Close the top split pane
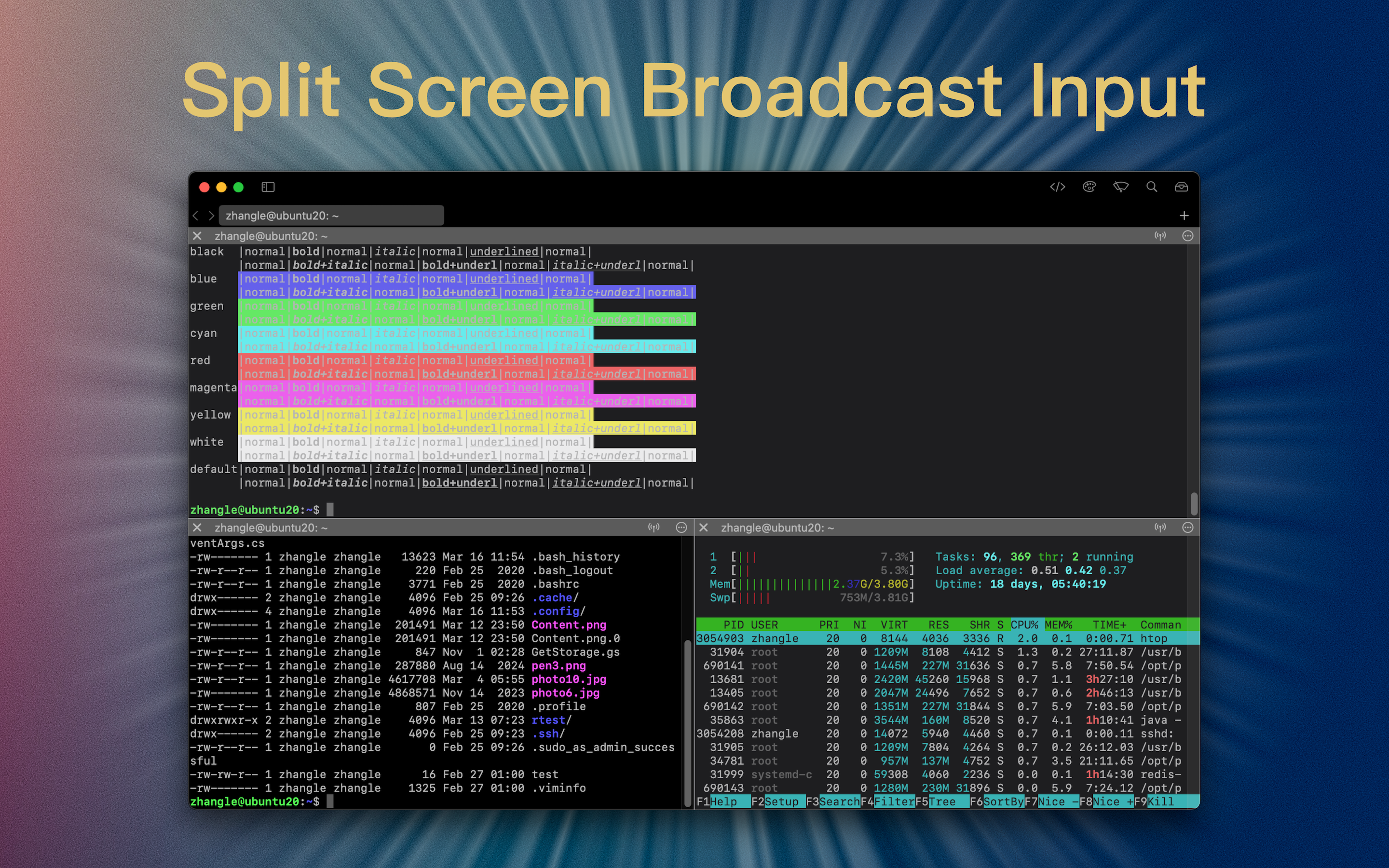 pyautogui.click(x=197, y=236)
